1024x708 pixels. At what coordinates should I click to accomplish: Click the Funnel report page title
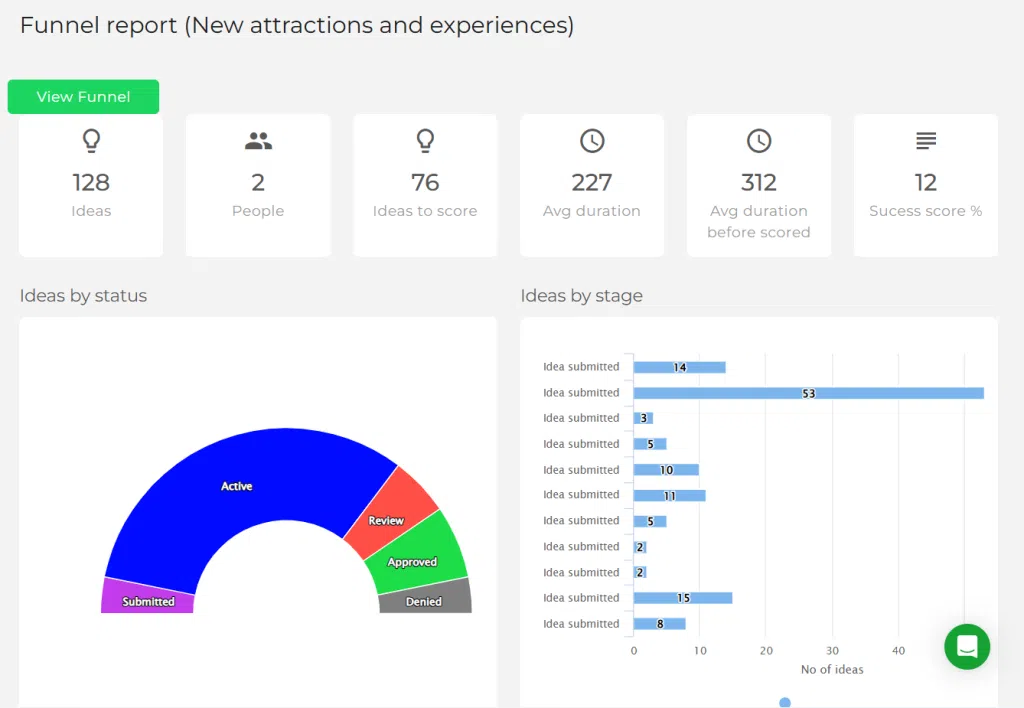[x=297, y=25]
